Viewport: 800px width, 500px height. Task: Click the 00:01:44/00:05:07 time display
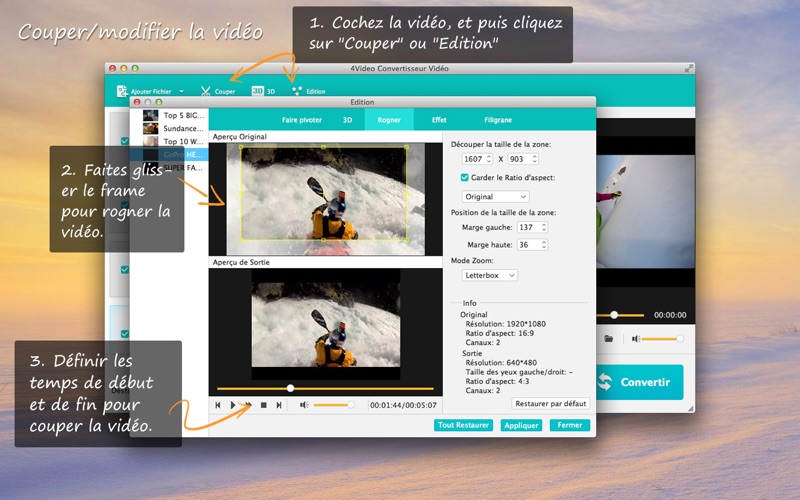[403, 405]
